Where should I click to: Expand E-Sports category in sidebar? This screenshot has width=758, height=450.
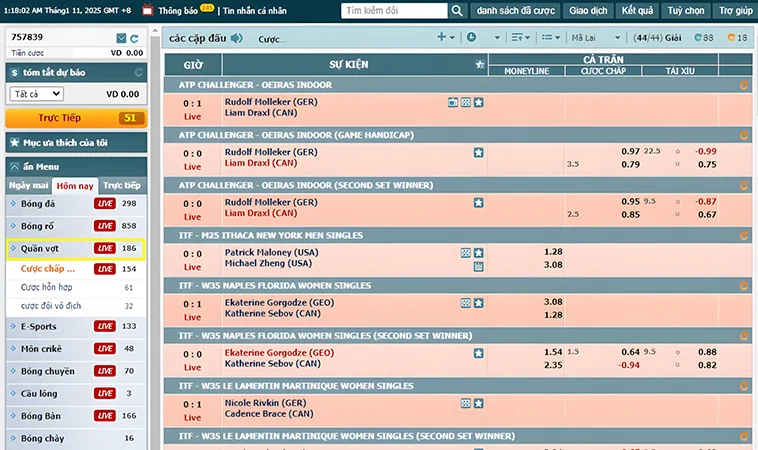coord(76,326)
